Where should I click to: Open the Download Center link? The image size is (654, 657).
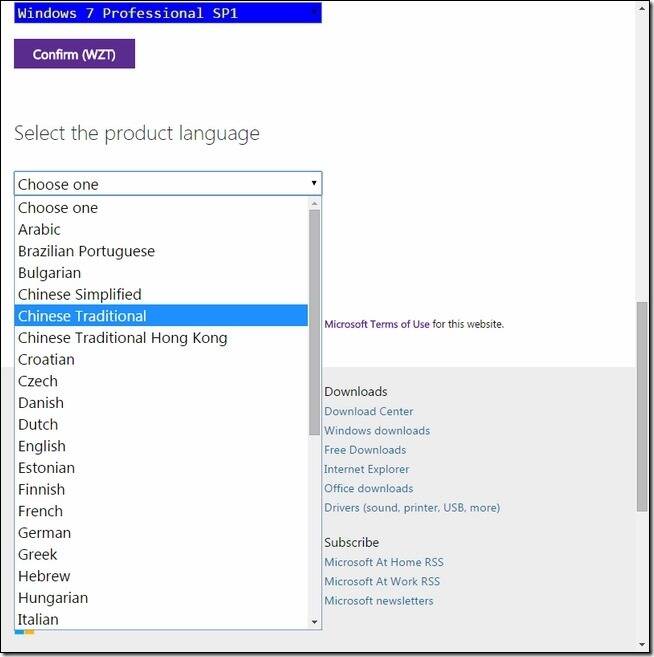click(369, 411)
